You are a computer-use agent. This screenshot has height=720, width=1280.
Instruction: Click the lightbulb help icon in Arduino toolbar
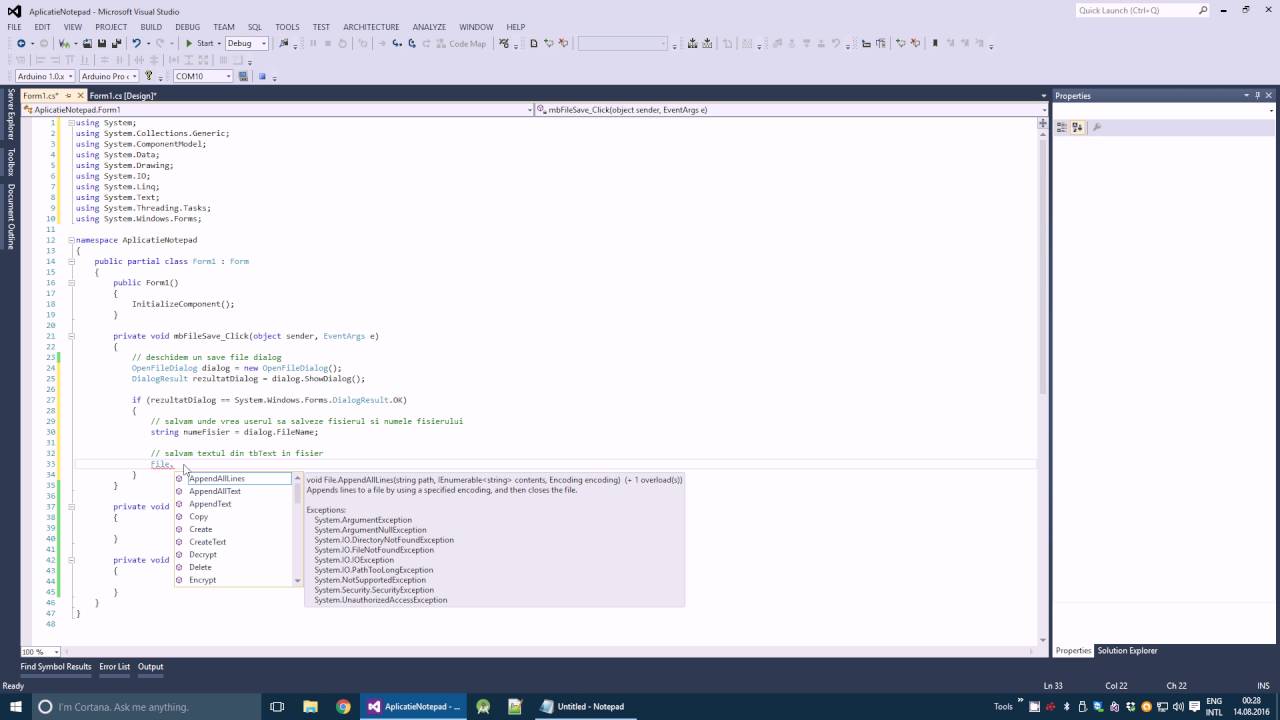click(148, 76)
